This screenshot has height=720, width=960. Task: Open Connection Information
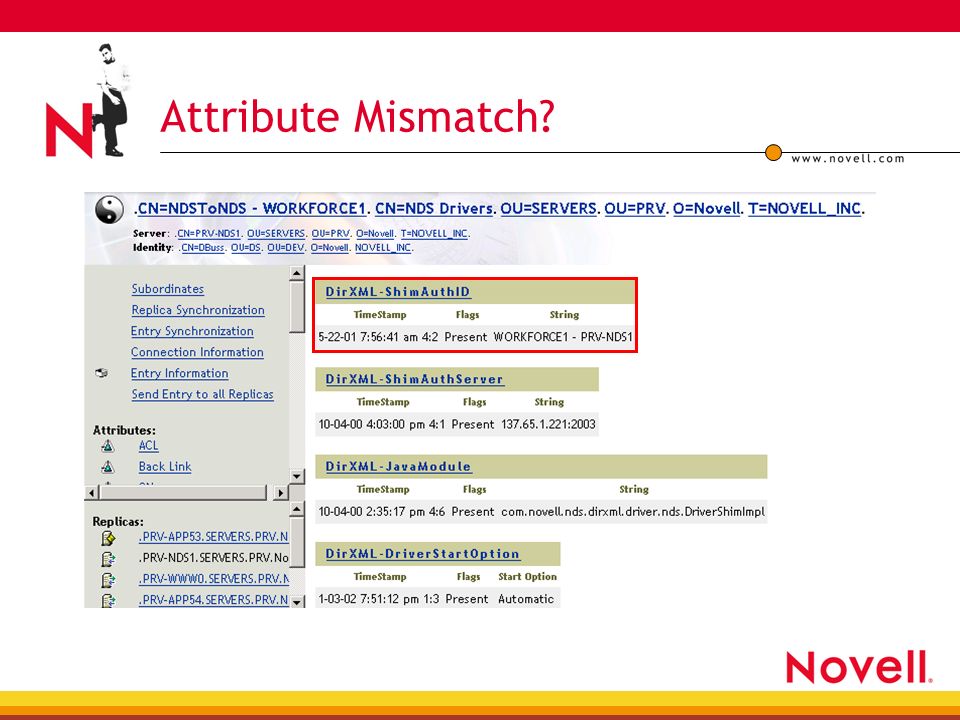(x=197, y=352)
